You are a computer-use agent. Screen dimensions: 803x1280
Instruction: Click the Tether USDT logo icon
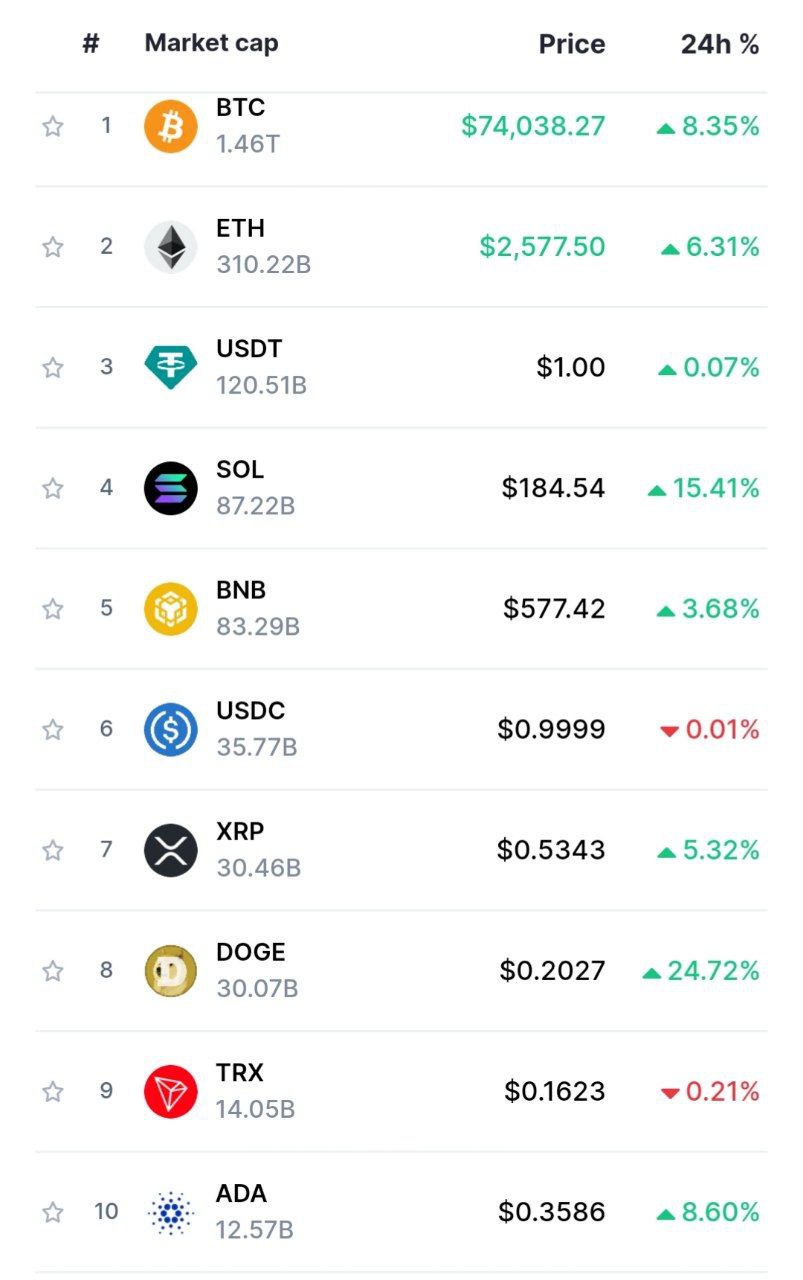click(x=171, y=367)
